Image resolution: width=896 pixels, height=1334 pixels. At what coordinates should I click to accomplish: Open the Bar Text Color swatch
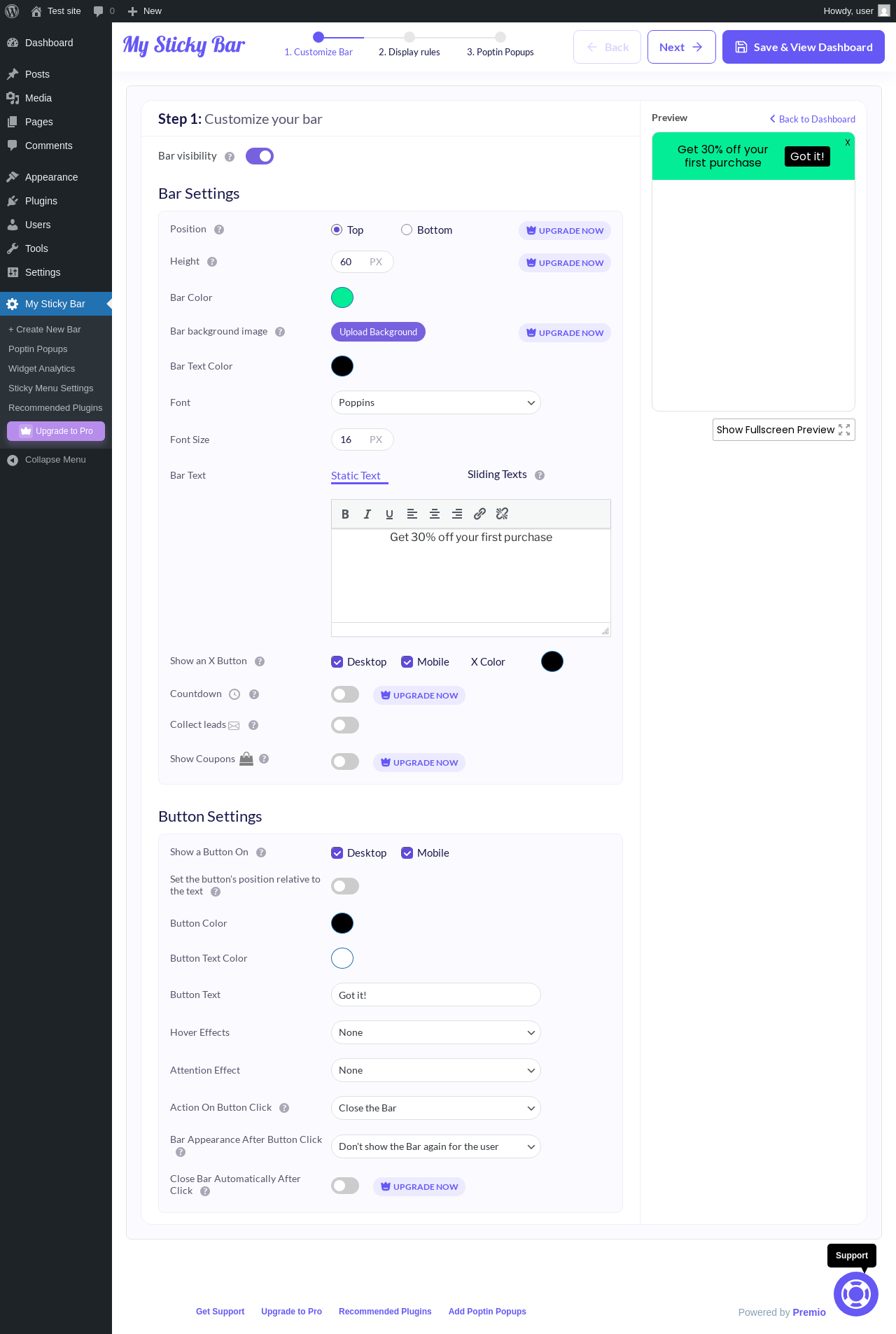pos(342,366)
